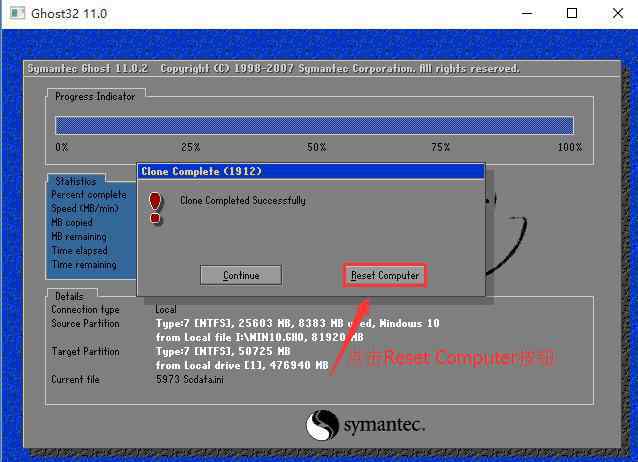Click the 'symantec.' wordmark text
638x462 pixels.
[x=385, y=425]
